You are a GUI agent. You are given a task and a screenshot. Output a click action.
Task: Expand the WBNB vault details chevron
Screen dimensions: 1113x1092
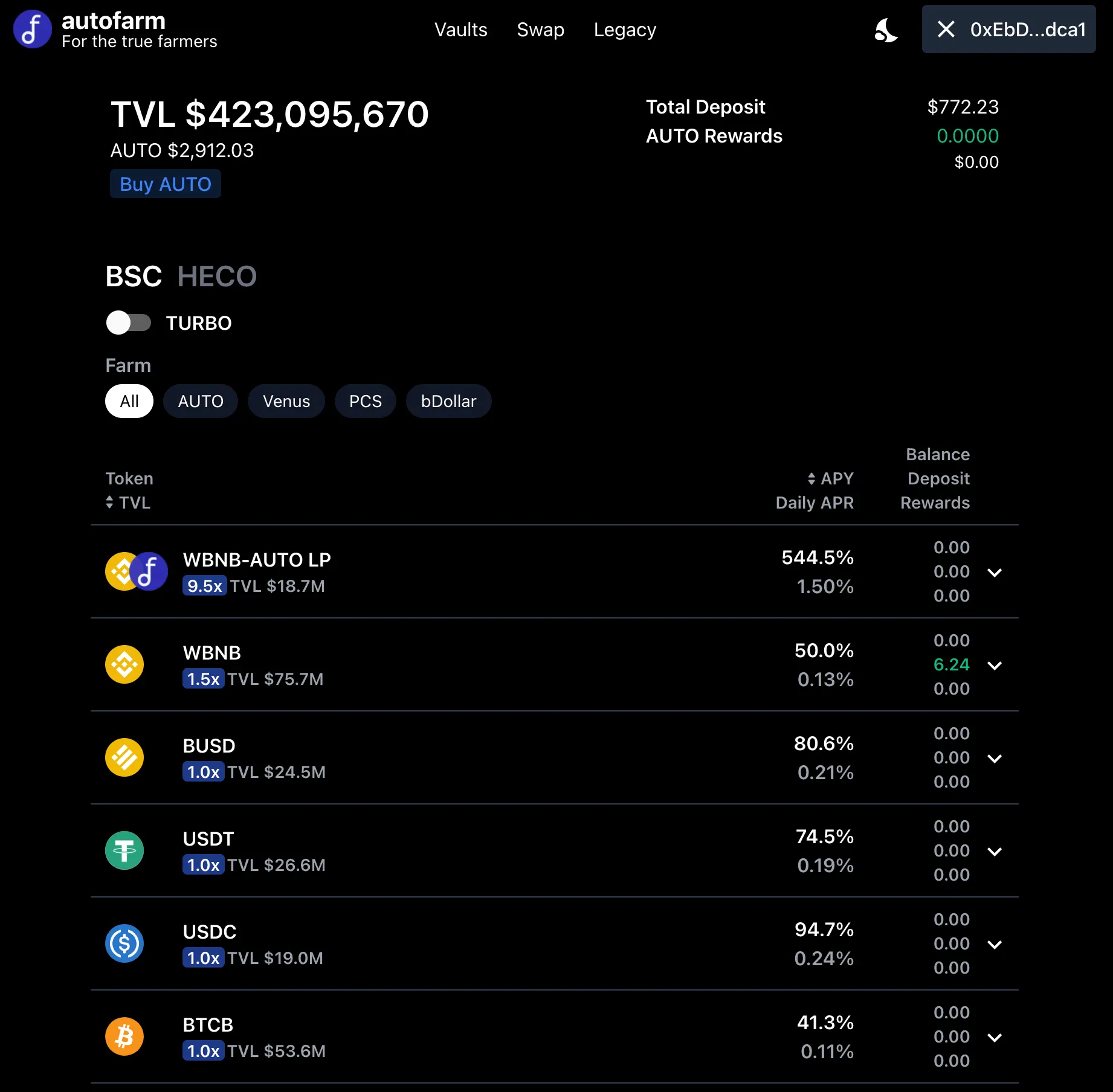995,665
